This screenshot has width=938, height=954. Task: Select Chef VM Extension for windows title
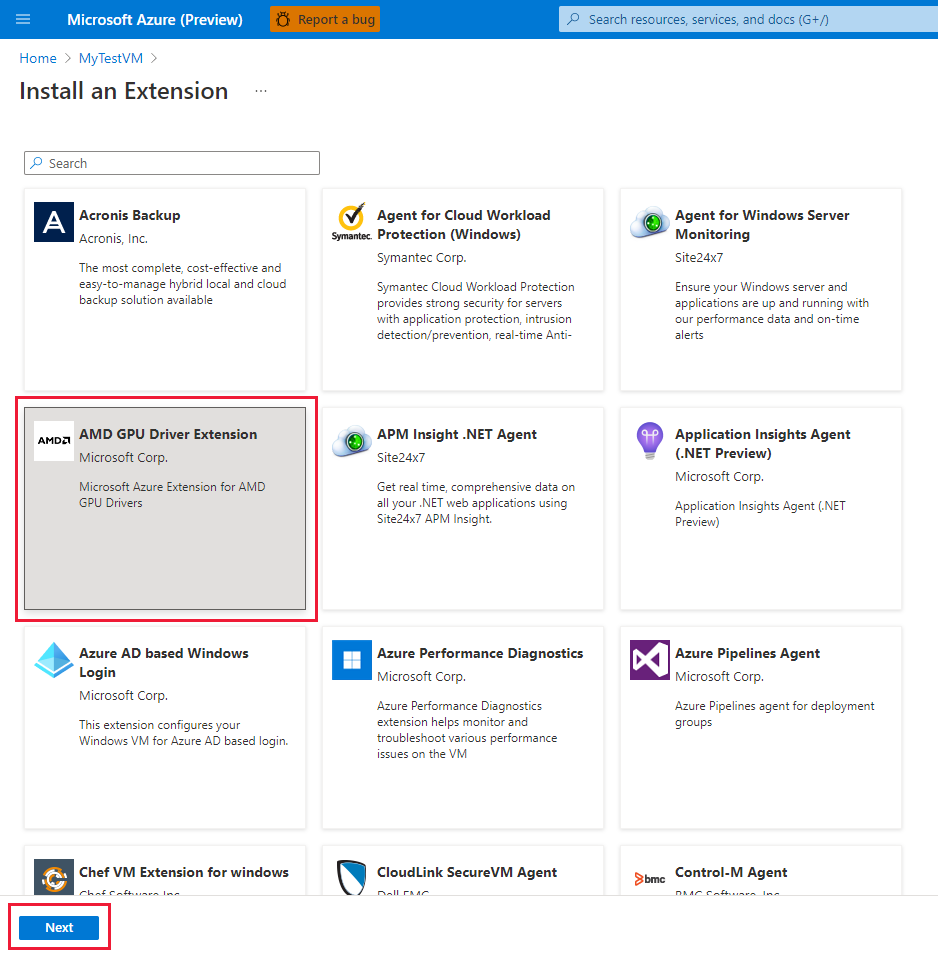[184, 872]
